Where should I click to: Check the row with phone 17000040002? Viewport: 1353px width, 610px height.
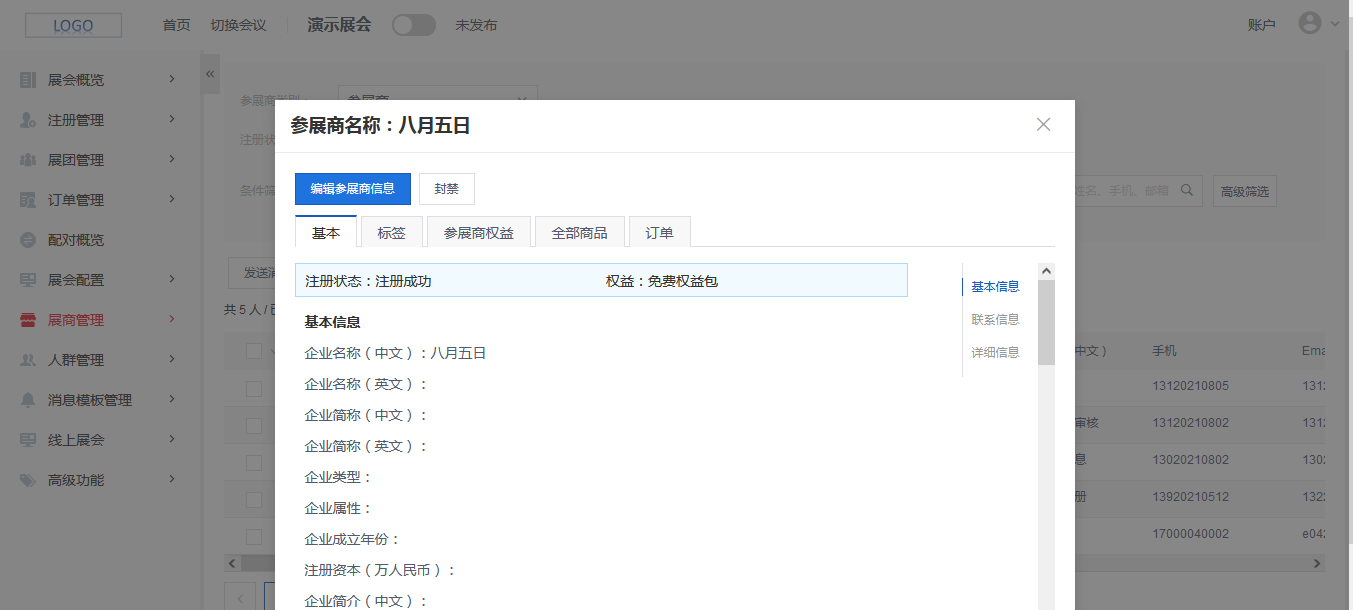254,536
